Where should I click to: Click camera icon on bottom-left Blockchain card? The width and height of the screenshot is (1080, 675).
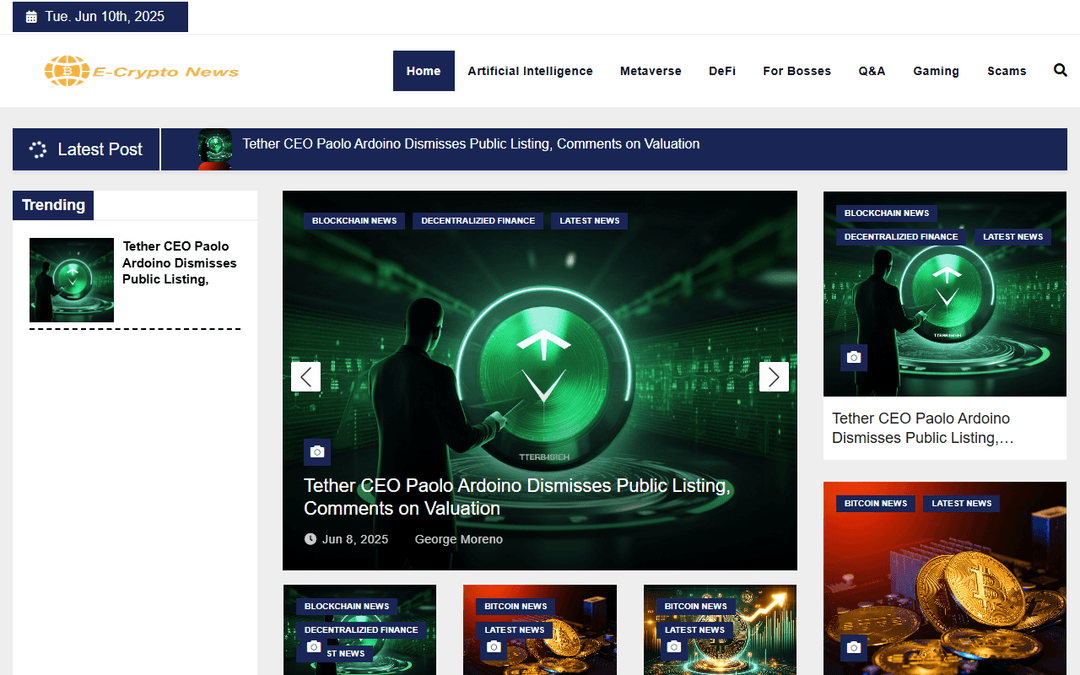[x=313, y=647]
